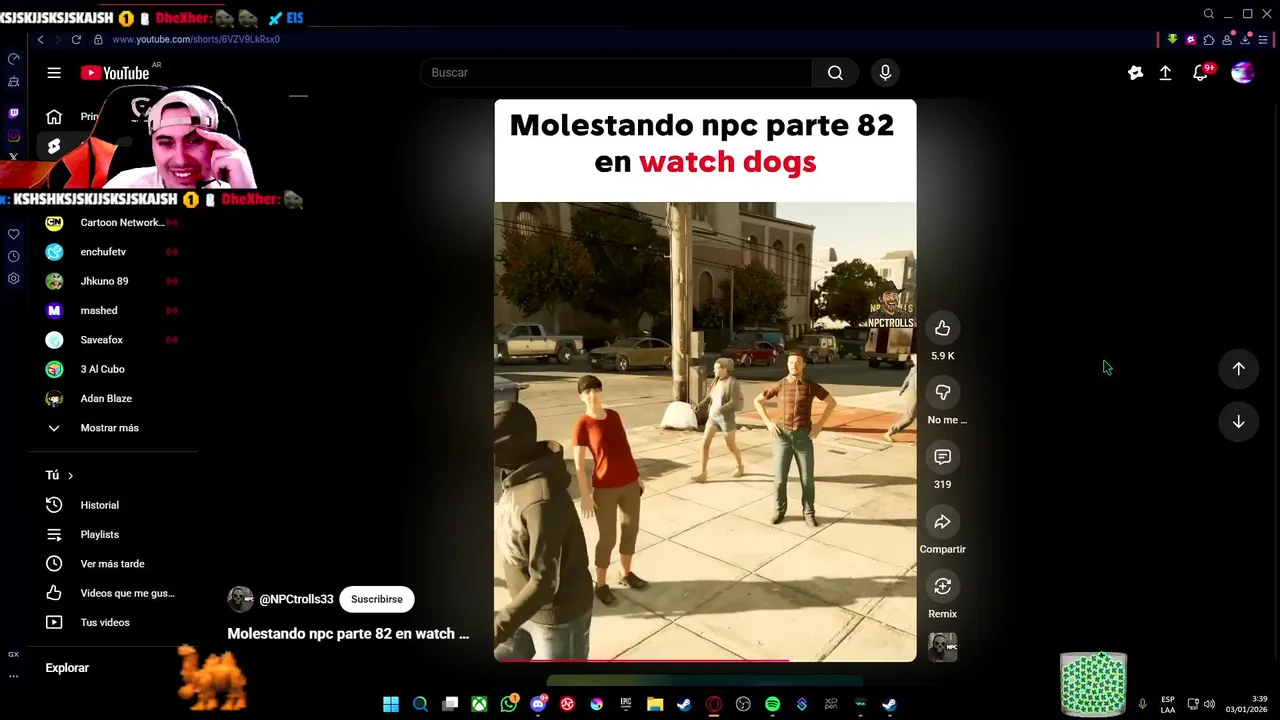This screenshot has height=720, width=1280.
Task: Open File Explorer from the taskbar
Action: point(655,704)
